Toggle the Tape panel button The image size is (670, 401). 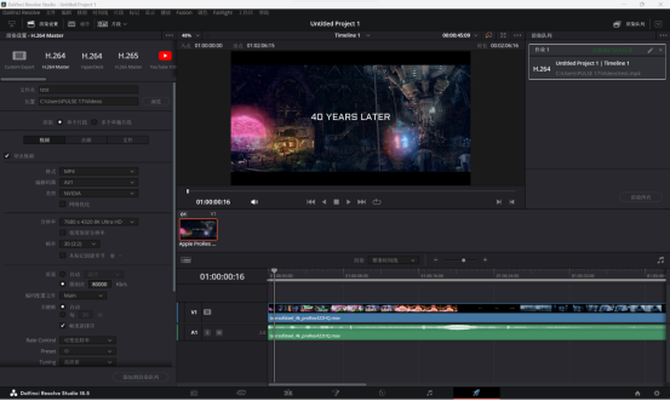coord(79,24)
